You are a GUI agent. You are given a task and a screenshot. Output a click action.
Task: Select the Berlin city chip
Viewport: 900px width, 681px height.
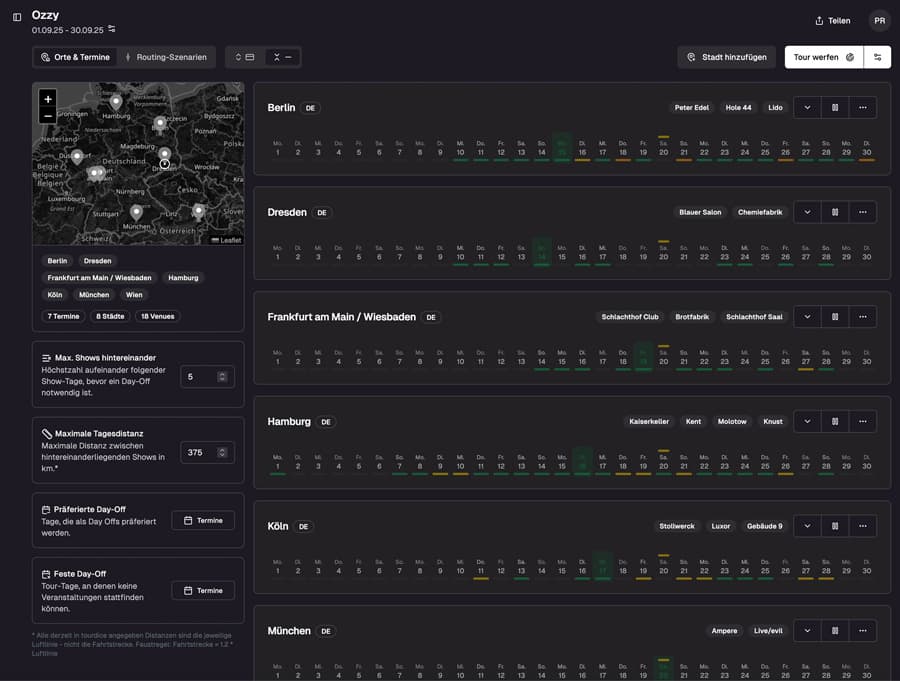[x=57, y=261]
